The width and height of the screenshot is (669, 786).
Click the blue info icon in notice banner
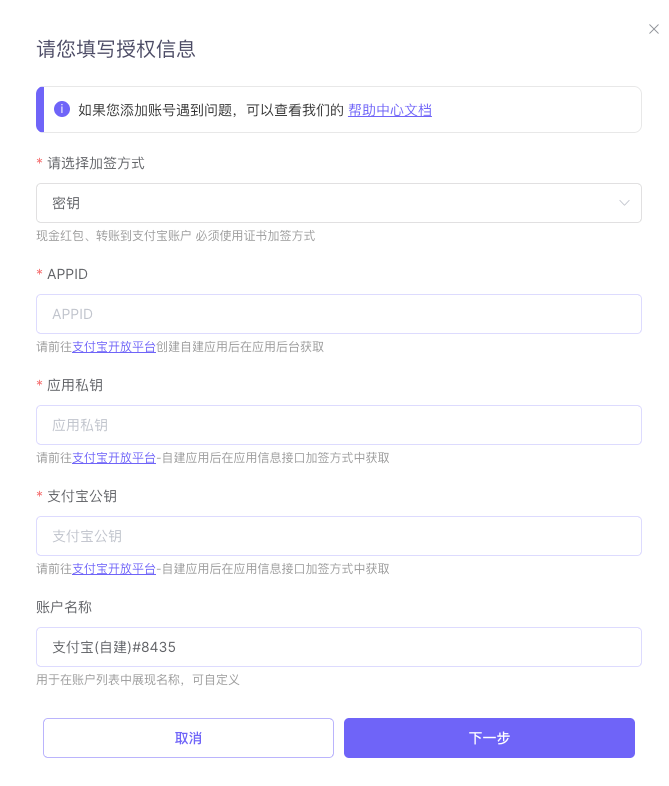point(62,109)
